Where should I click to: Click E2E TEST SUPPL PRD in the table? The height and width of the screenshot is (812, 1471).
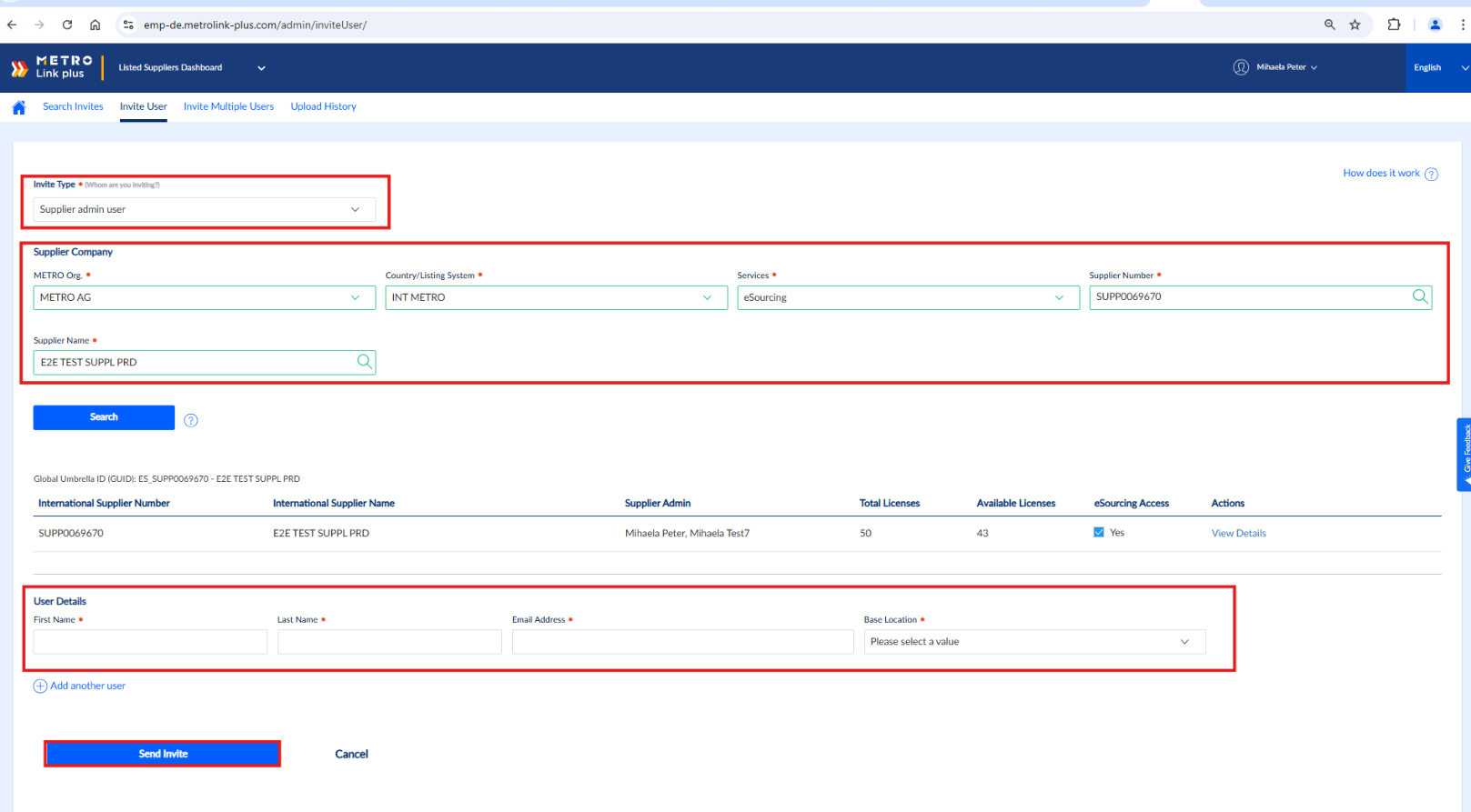321,533
